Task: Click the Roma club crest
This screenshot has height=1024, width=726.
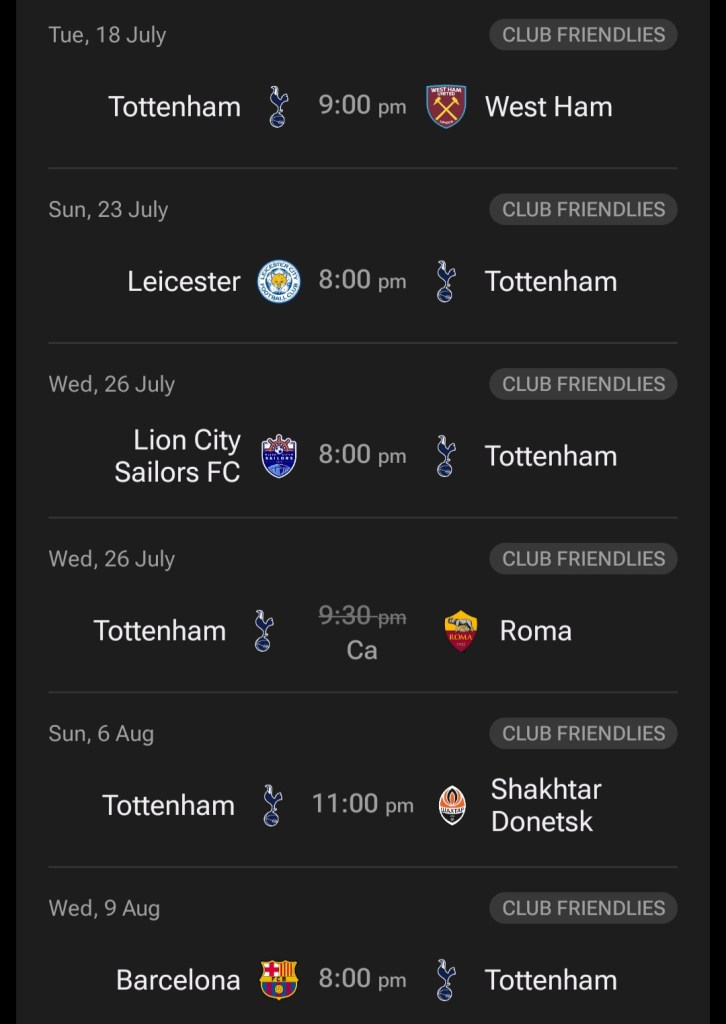Action: 461,631
